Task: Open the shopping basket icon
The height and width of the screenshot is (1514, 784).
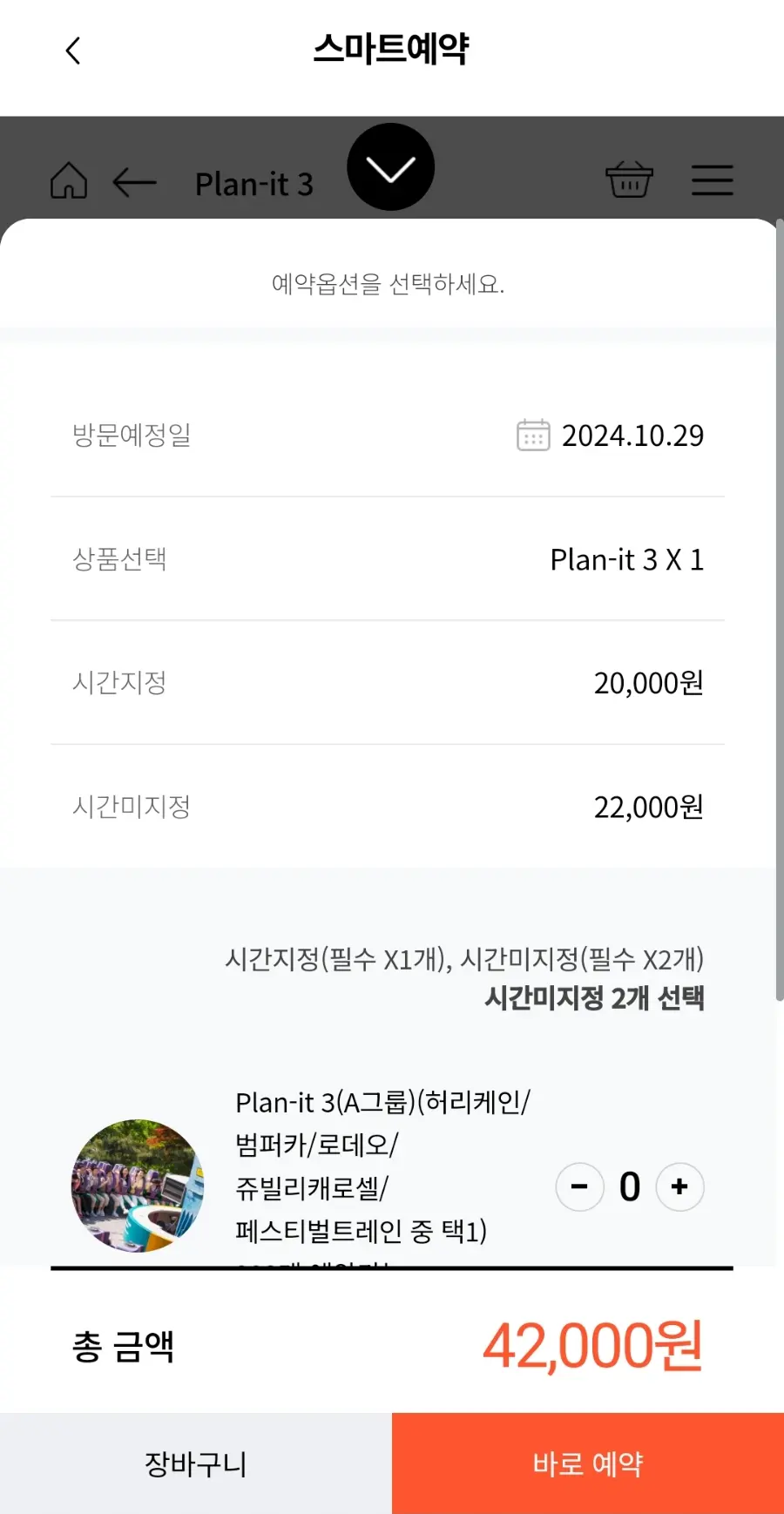Action: click(x=629, y=179)
